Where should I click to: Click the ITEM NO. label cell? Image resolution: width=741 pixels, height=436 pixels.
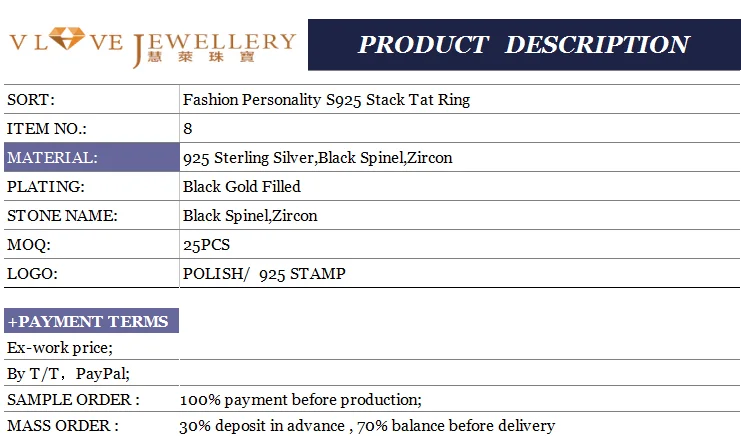tap(47, 129)
